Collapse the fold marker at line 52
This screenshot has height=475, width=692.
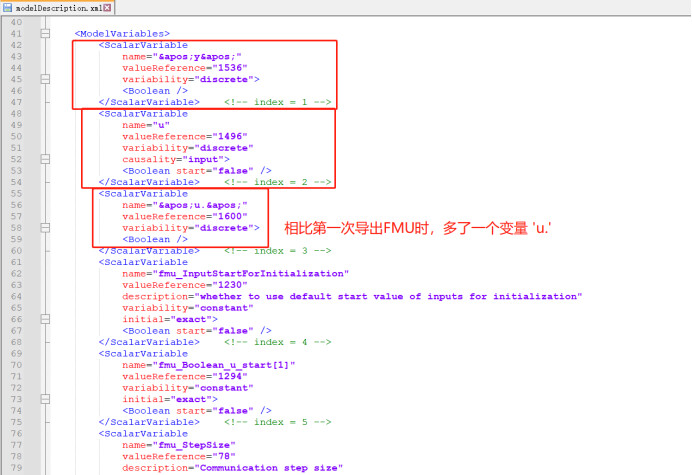click(45, 159)
